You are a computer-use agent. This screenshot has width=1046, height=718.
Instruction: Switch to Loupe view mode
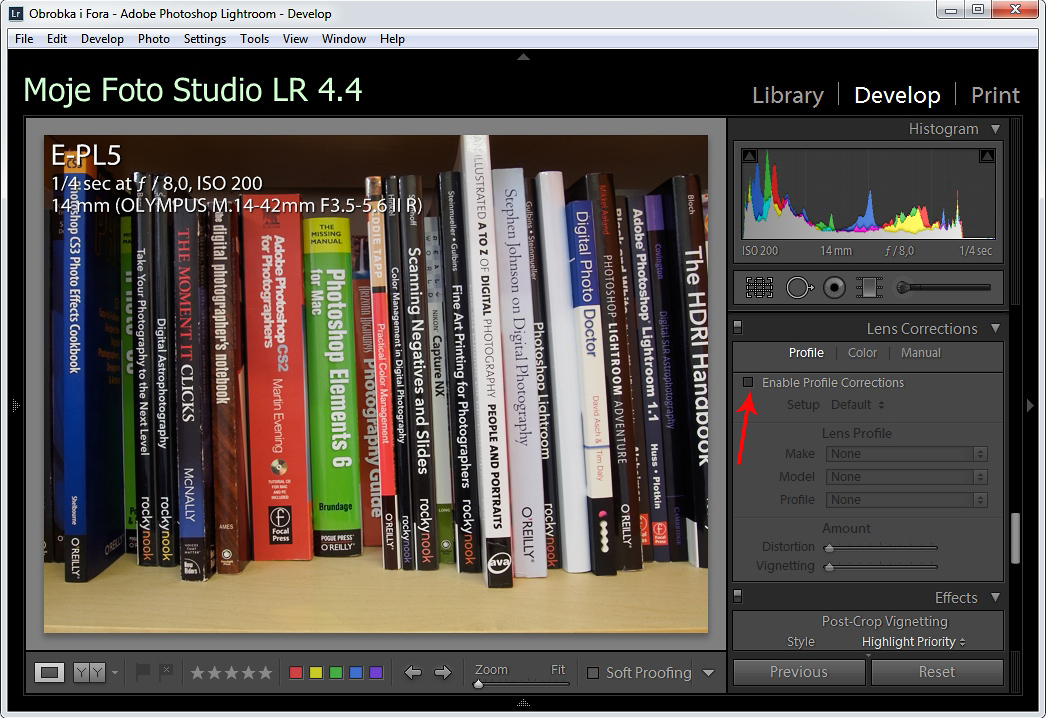[49, 673]
